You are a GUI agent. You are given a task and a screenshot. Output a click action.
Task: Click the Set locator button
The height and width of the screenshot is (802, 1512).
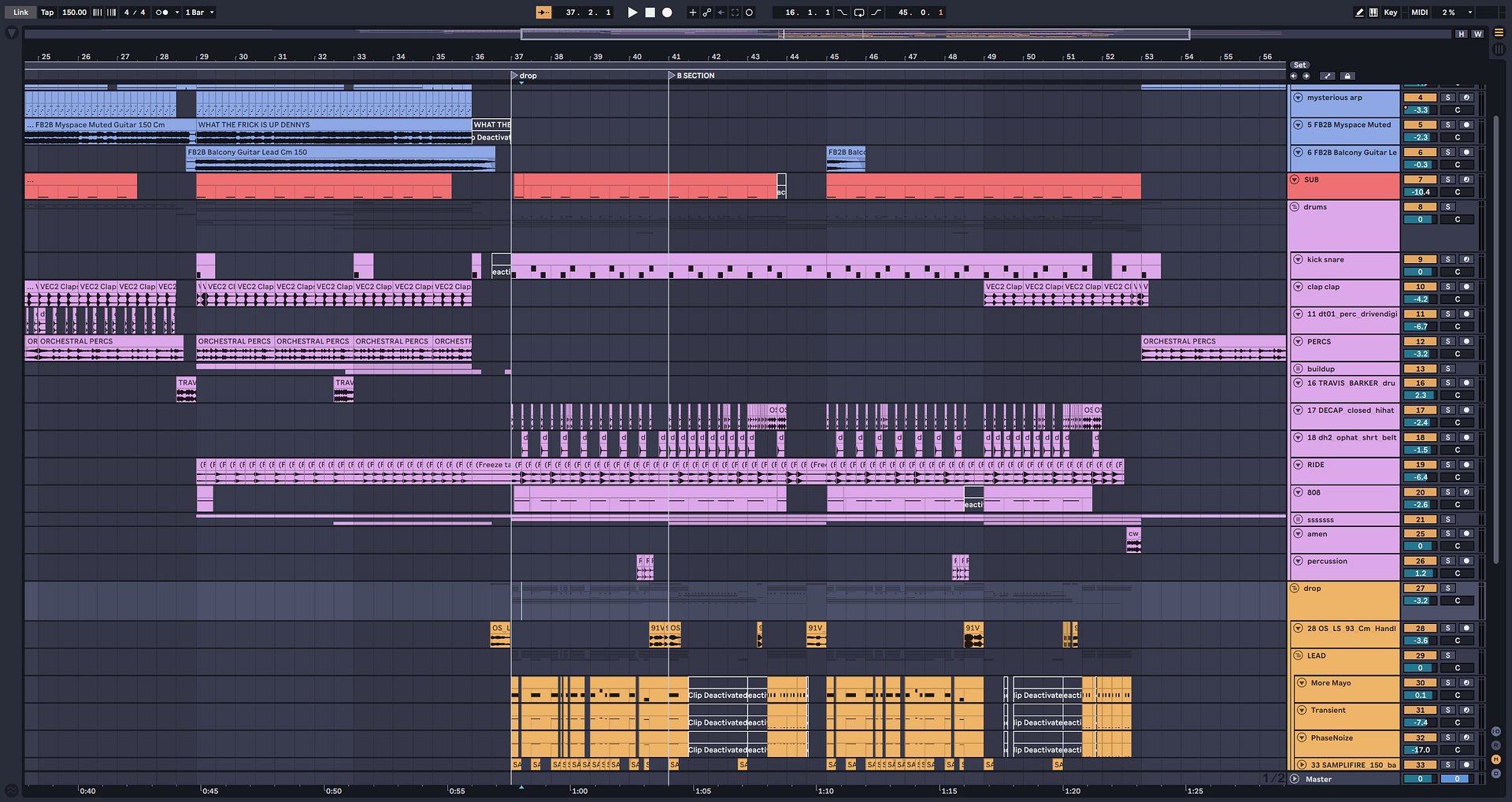click(1299, 65)
